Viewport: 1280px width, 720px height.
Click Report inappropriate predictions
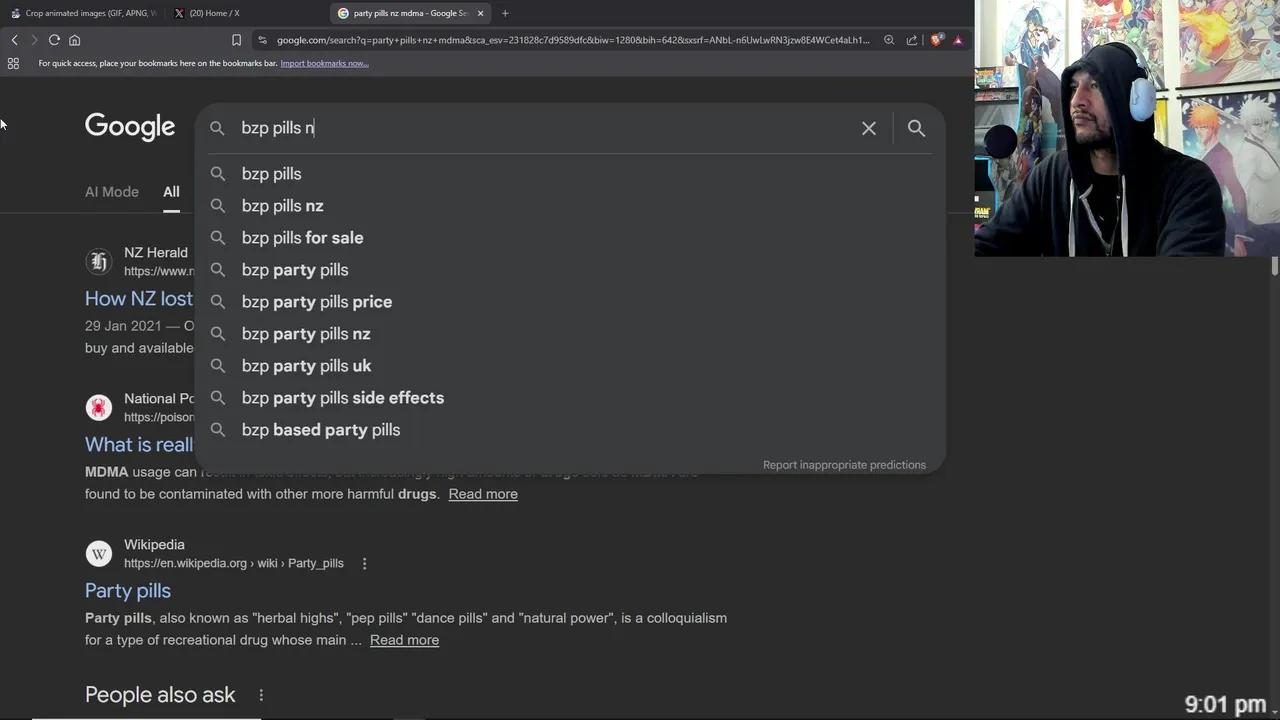pyautogui.click(x=844, y=465)
